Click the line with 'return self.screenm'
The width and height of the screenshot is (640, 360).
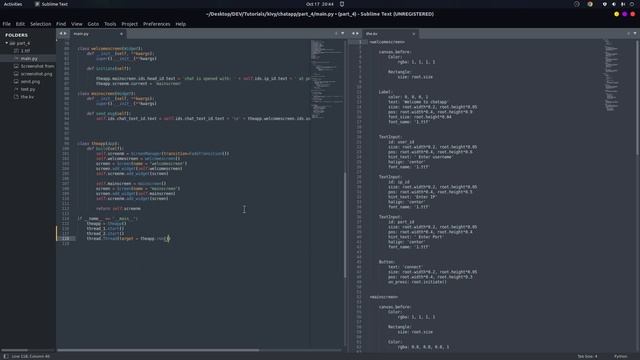118,209
